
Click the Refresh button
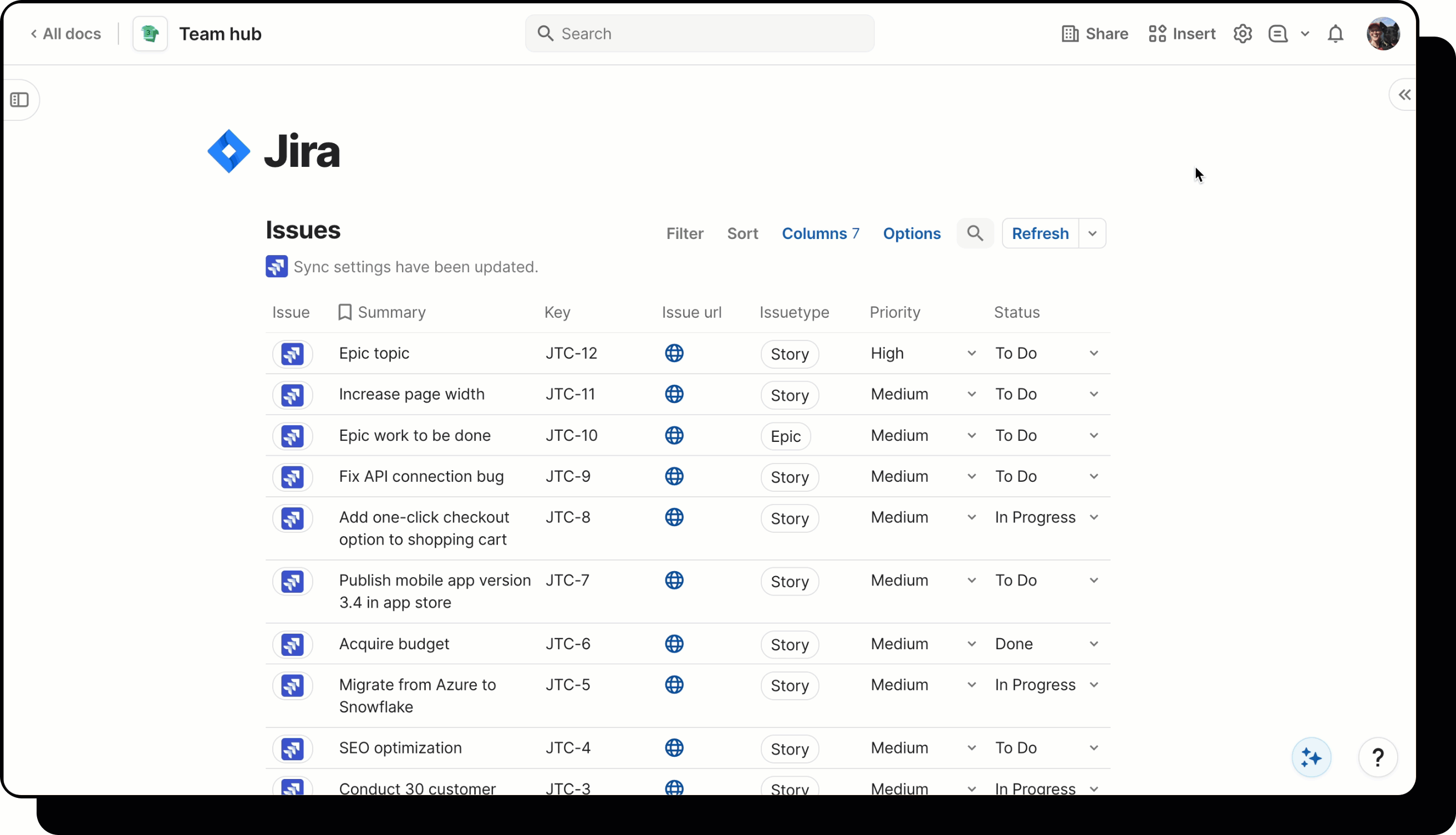point(1040,233)
